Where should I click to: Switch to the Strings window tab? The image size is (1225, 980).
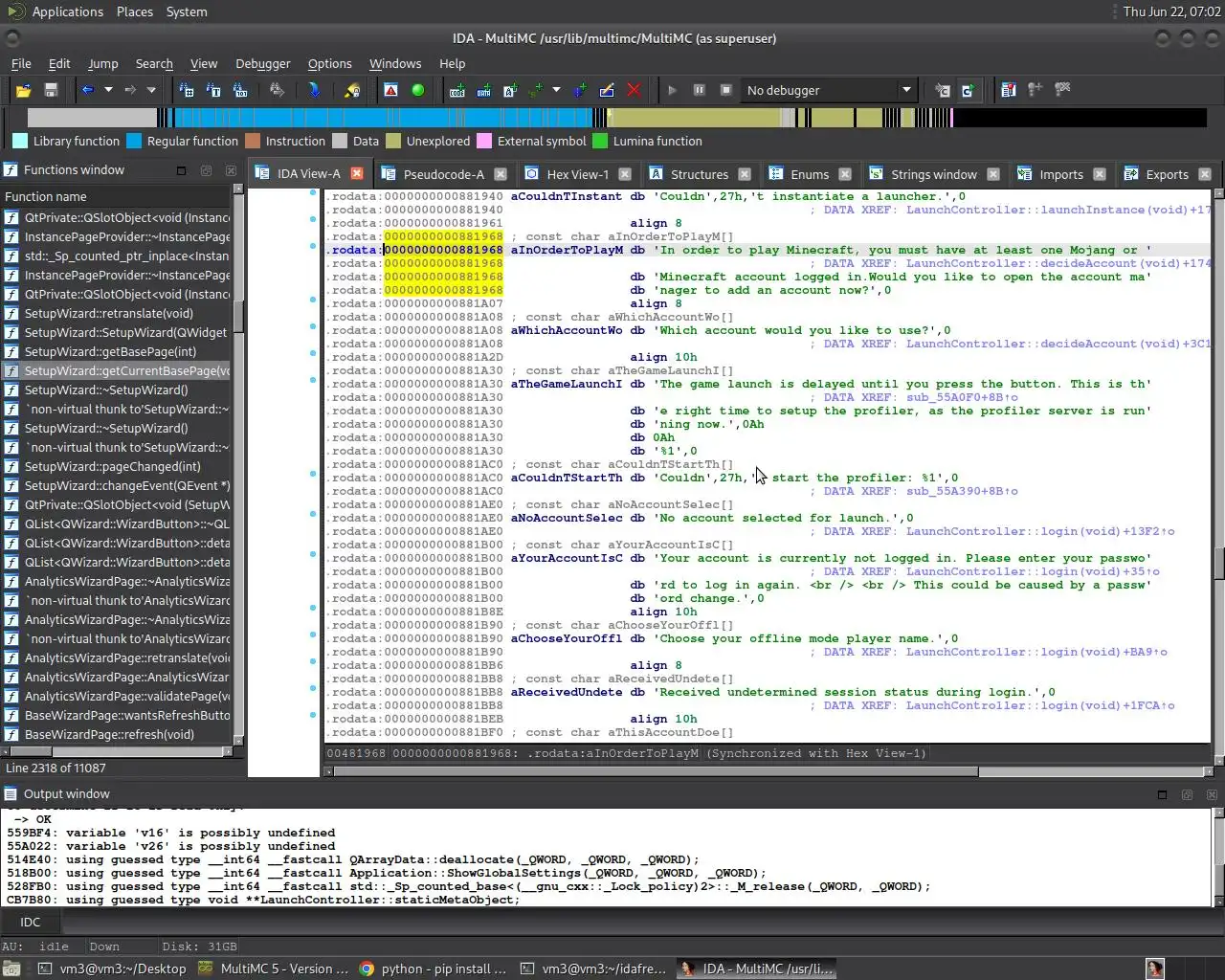[x=933, y=174]
